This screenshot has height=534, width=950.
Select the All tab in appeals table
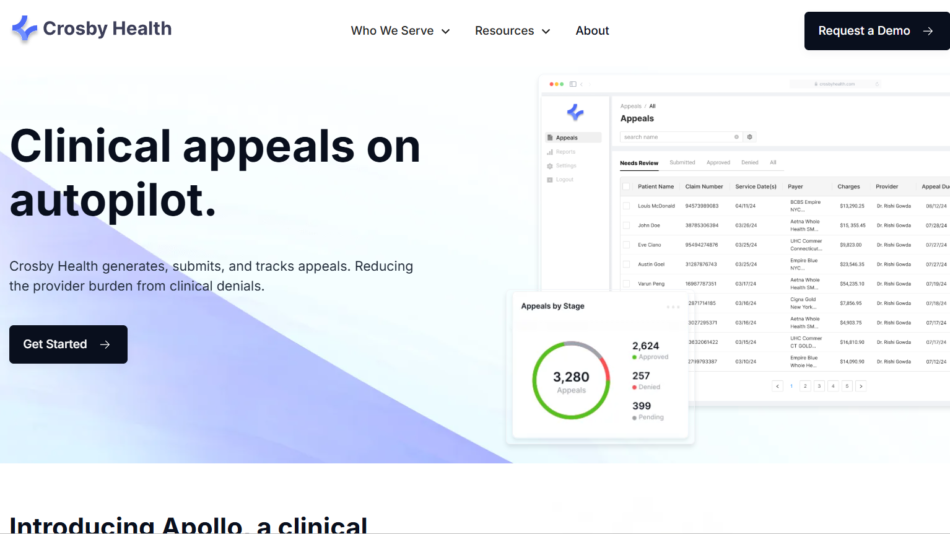pyautogui.click(x=772, y=162)
